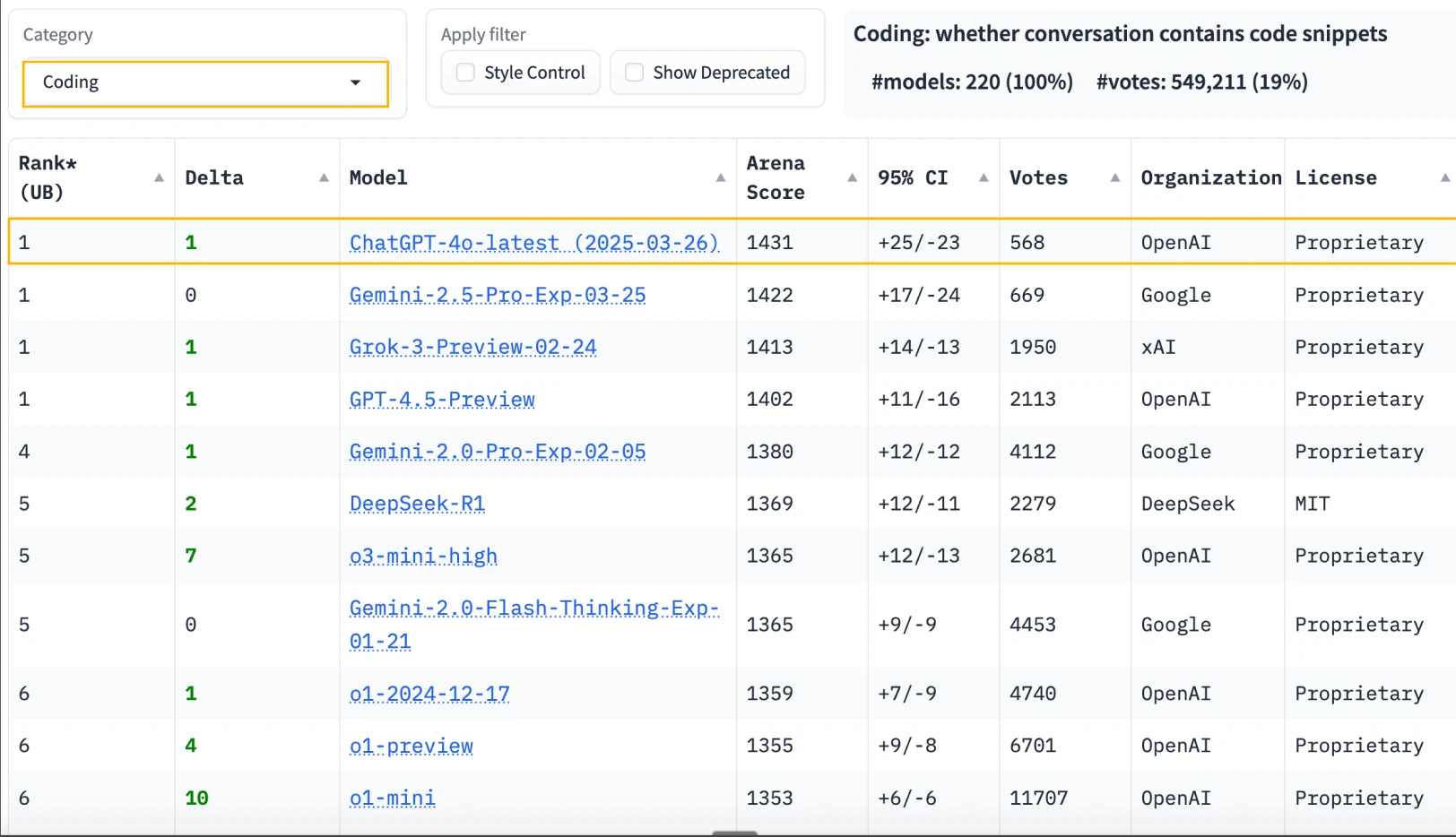Screen dimensions: 1456x837
Task: Open o1-2024-12-17 model link
Action: point(429,694)
